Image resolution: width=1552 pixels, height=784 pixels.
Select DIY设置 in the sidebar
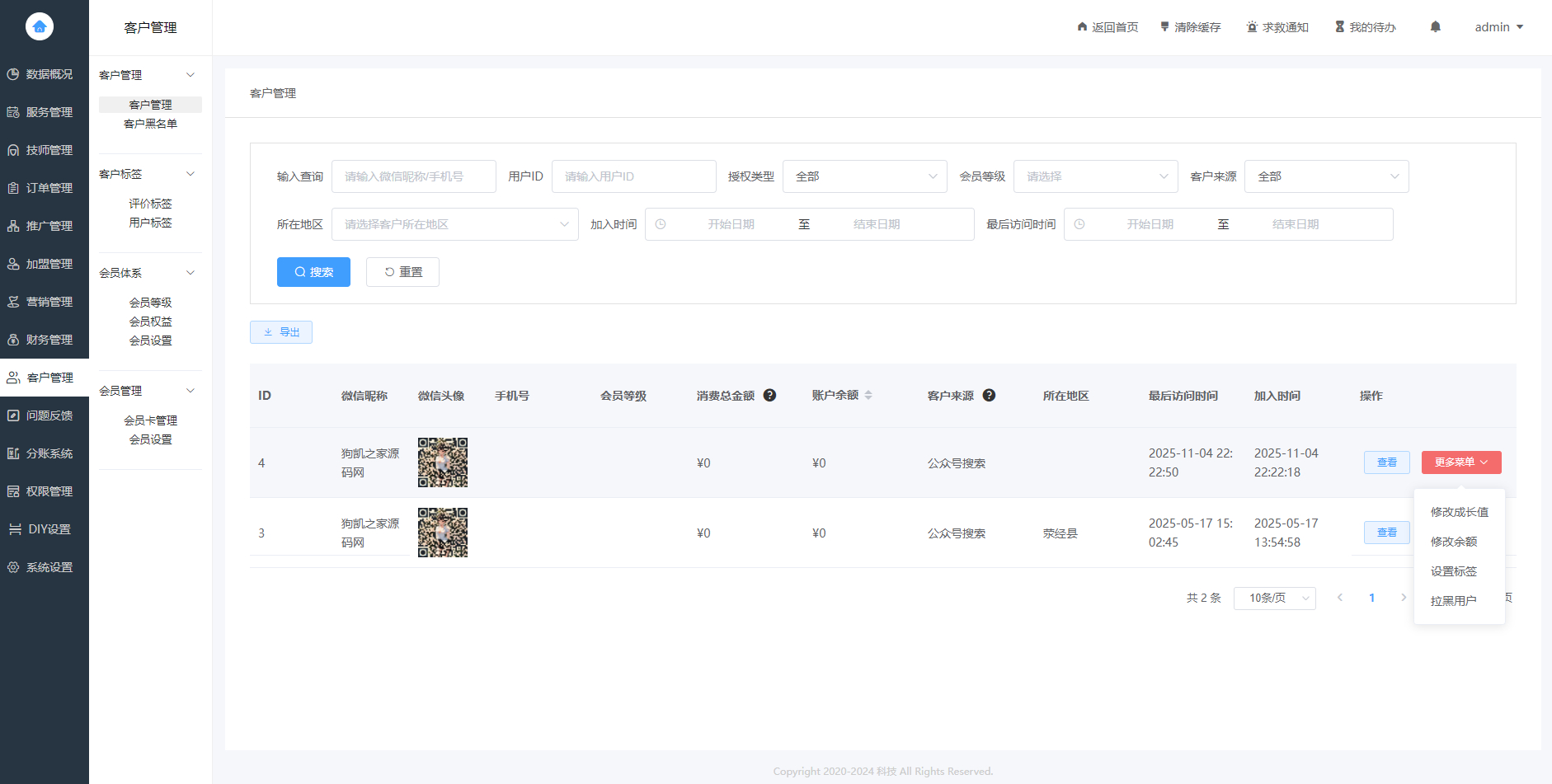click(x=45, y=528)
